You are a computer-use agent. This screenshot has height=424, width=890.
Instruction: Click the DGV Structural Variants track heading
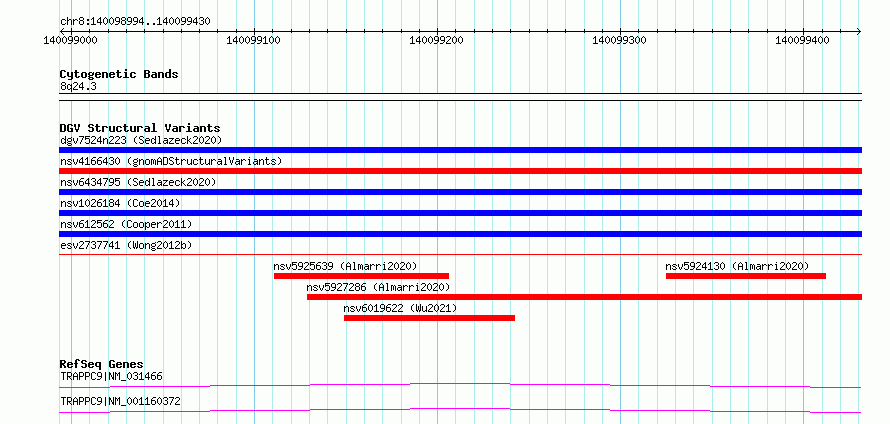[x=140, y=128]
